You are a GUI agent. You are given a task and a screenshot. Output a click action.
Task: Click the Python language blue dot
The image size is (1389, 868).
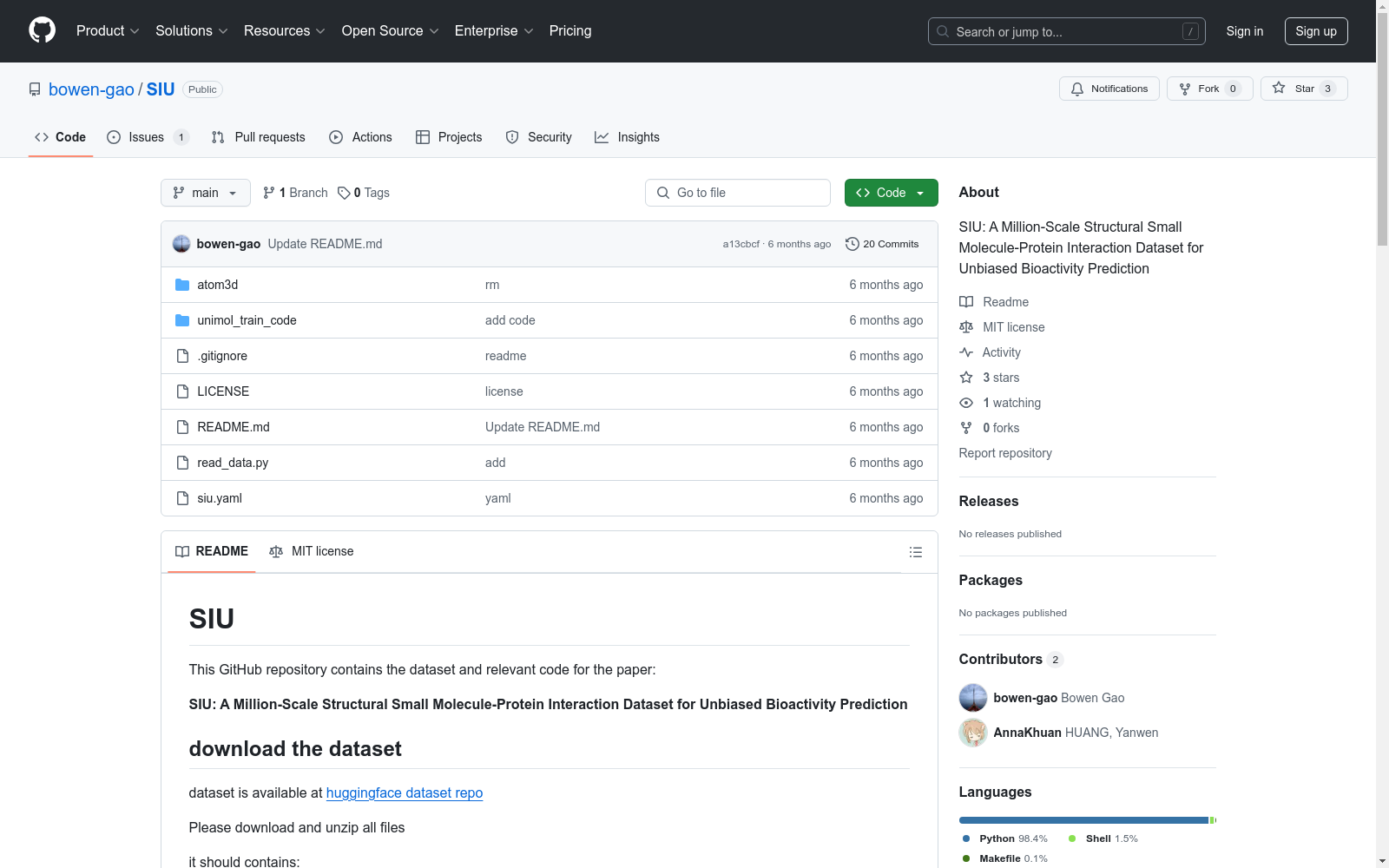pyautogui.click(x=966, y=838)
